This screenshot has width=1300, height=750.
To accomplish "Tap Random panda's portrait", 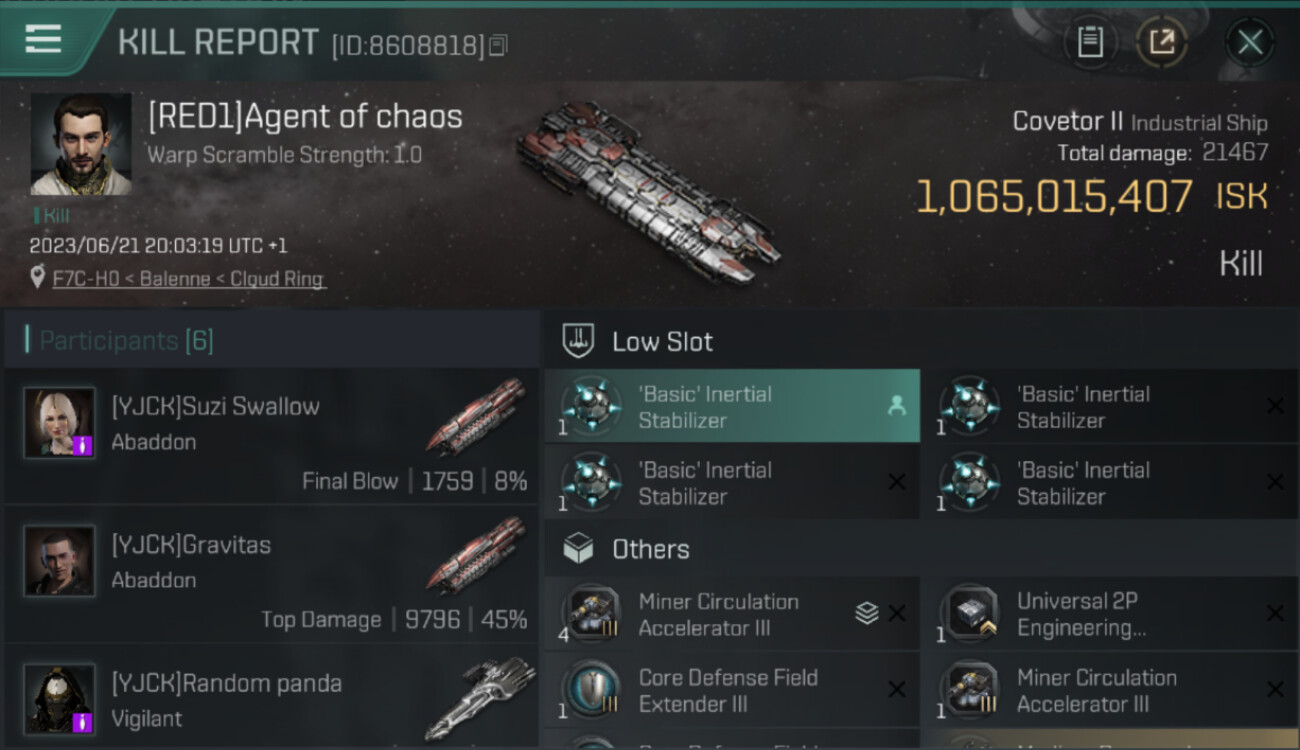I will pos(60,699).
